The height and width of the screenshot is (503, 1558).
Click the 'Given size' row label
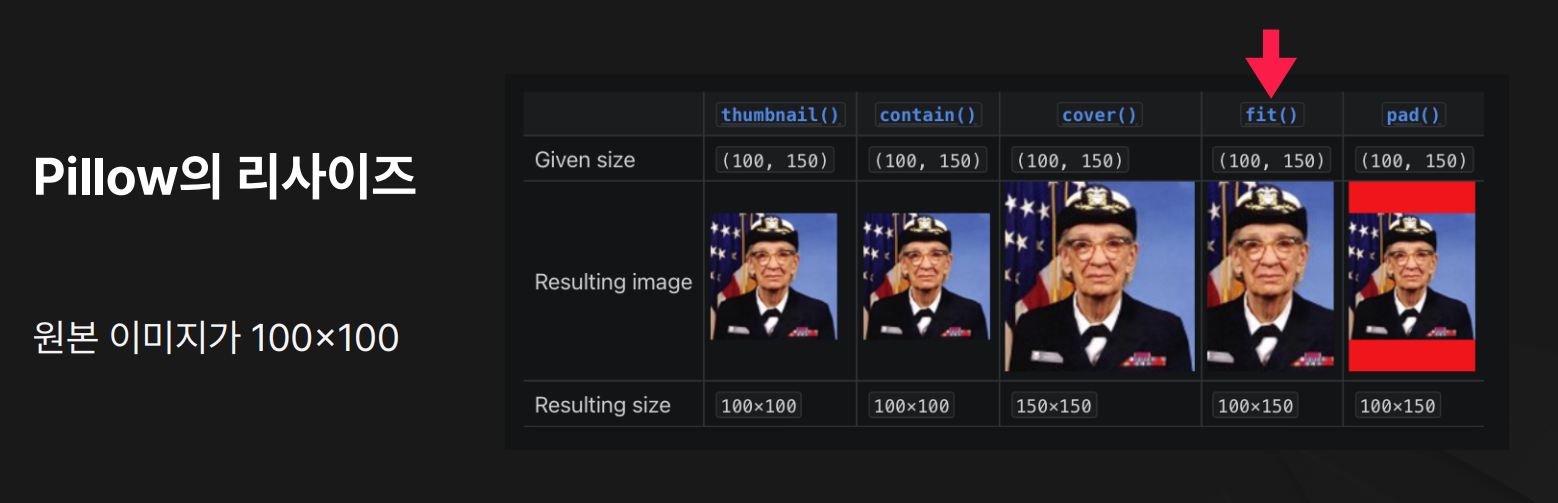(585, 159)
